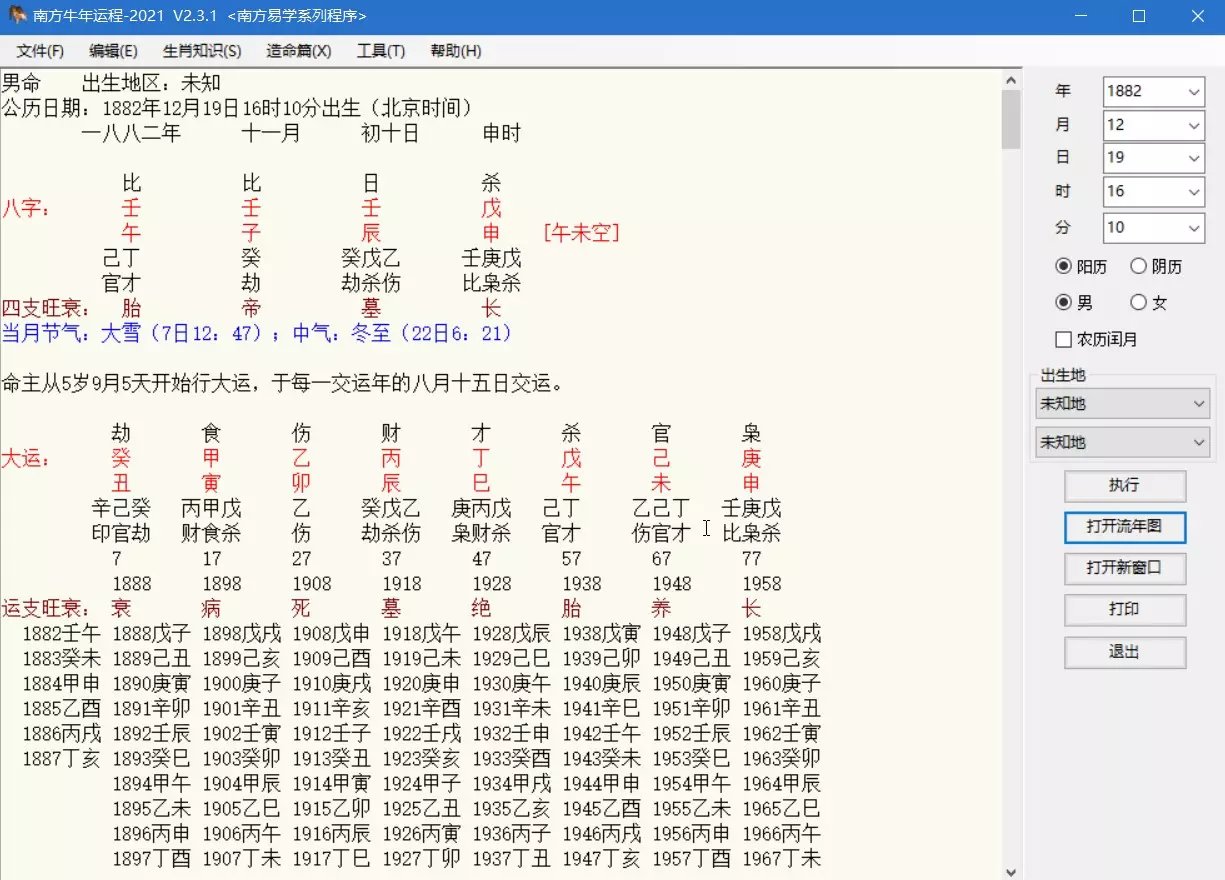Viewport: 1225px width, 880px height.
Task: Click the 打印 button to print
Action: tap(1125, 609)
